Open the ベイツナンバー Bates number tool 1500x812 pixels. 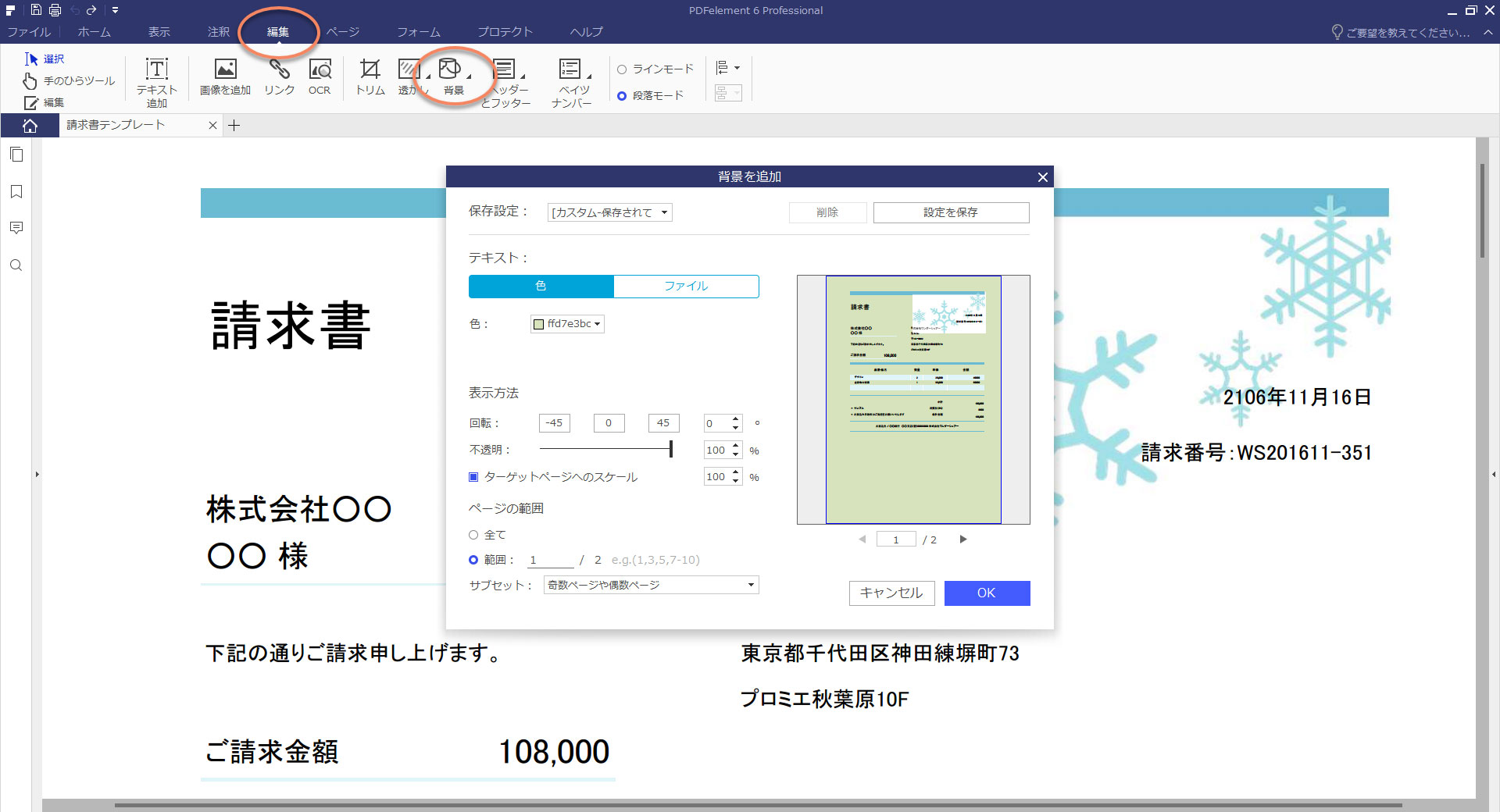(x=570, y=83)
